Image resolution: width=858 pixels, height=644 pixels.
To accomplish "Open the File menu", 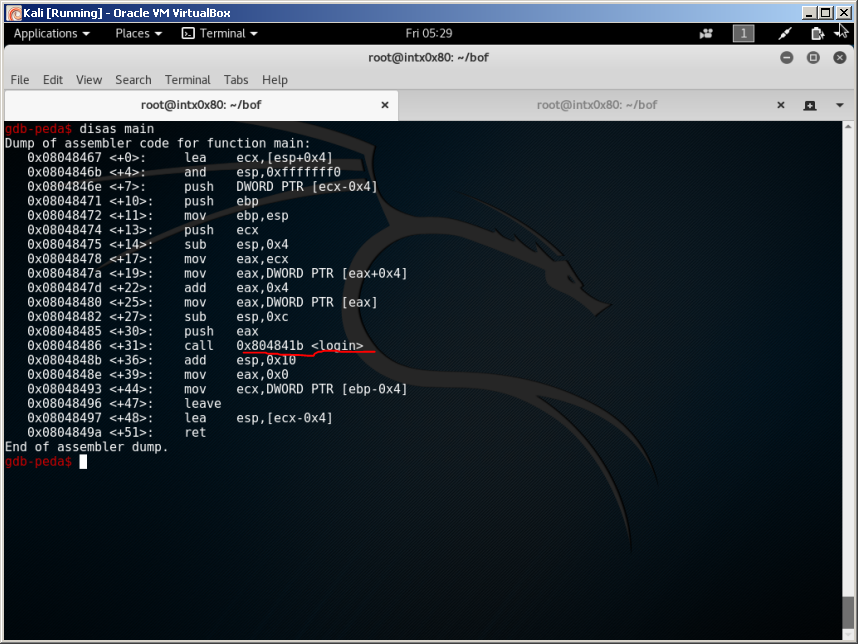I will [x=19, y=80].
